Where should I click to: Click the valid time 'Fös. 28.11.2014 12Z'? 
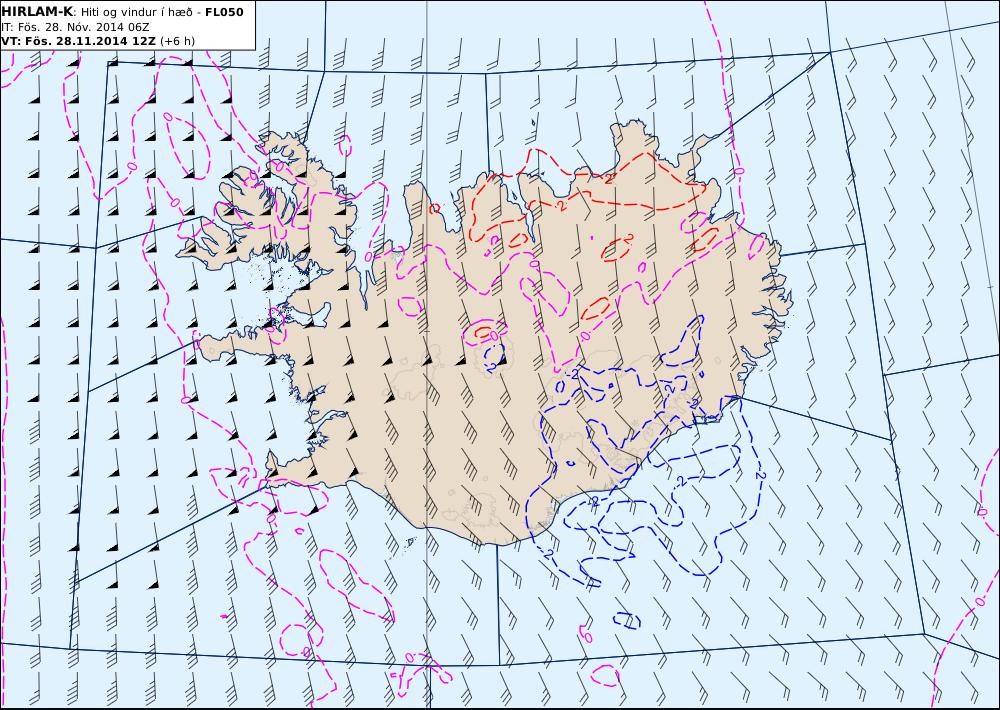pos(89,41)
